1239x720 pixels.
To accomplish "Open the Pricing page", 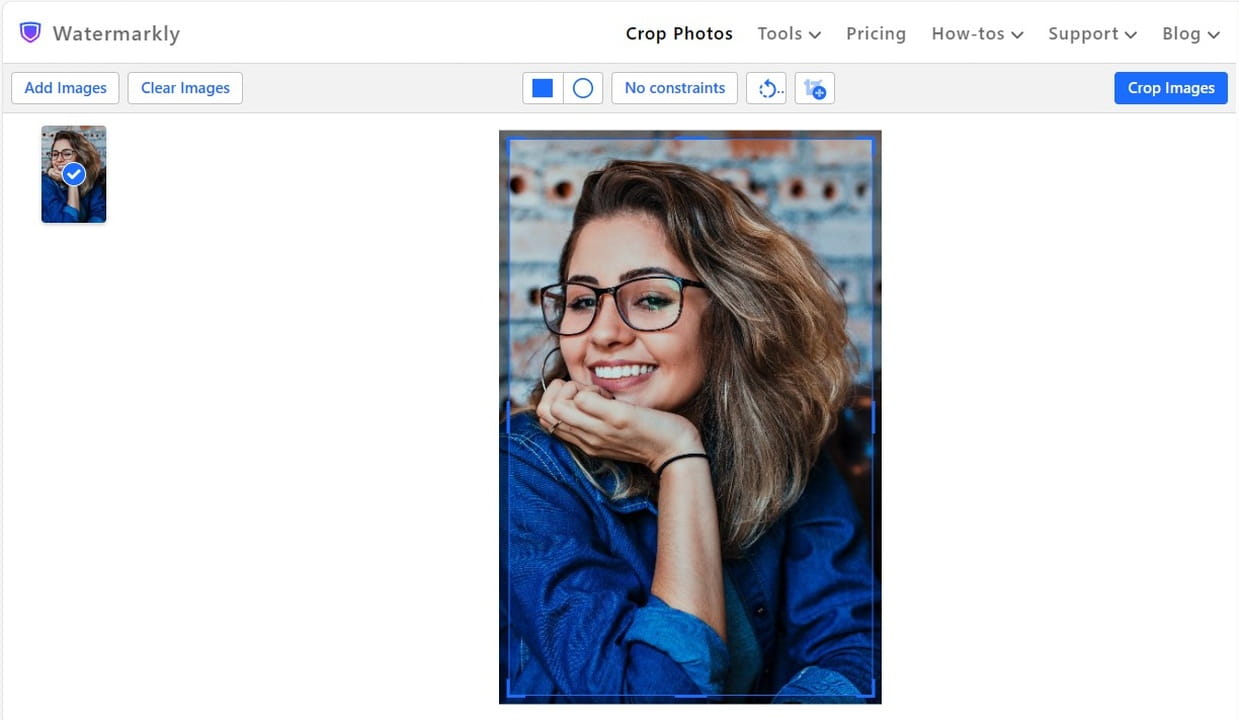I will pyautogui.click(x=876, y=33).
